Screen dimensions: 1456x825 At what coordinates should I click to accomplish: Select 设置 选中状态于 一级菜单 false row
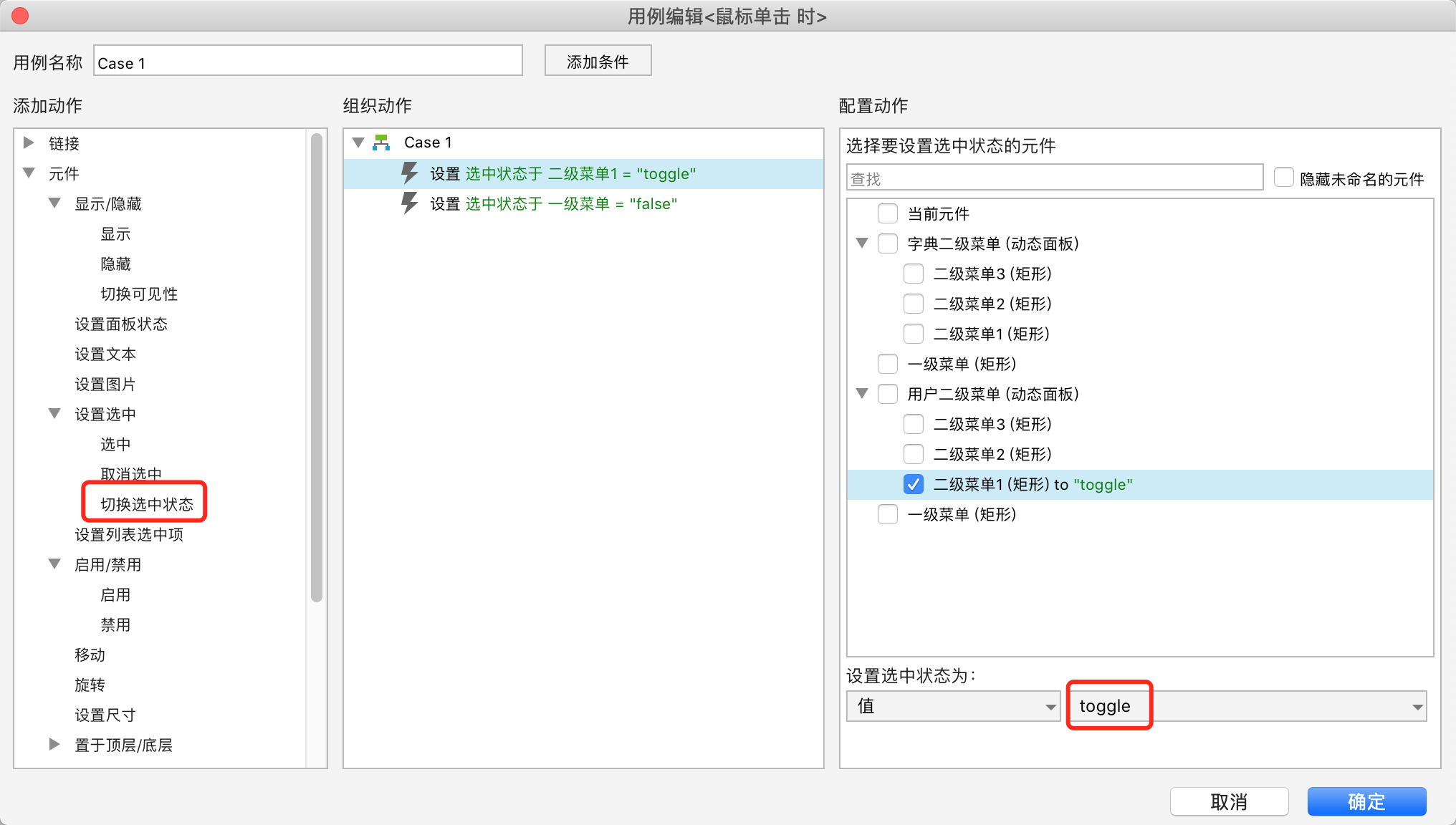point(583,204)
